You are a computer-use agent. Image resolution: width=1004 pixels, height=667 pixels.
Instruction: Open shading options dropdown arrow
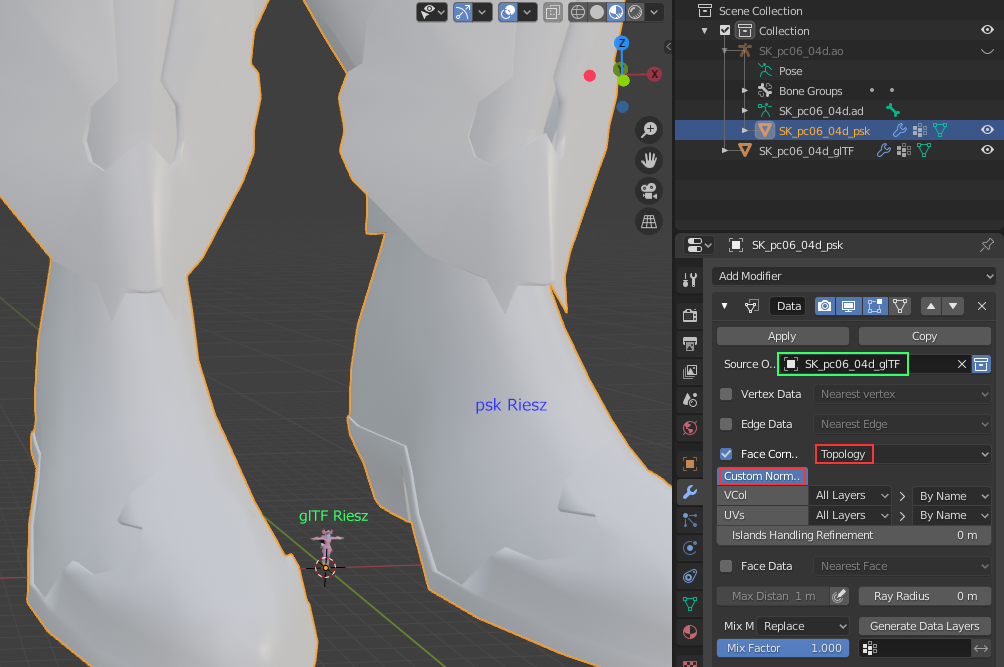click(654, 12)
